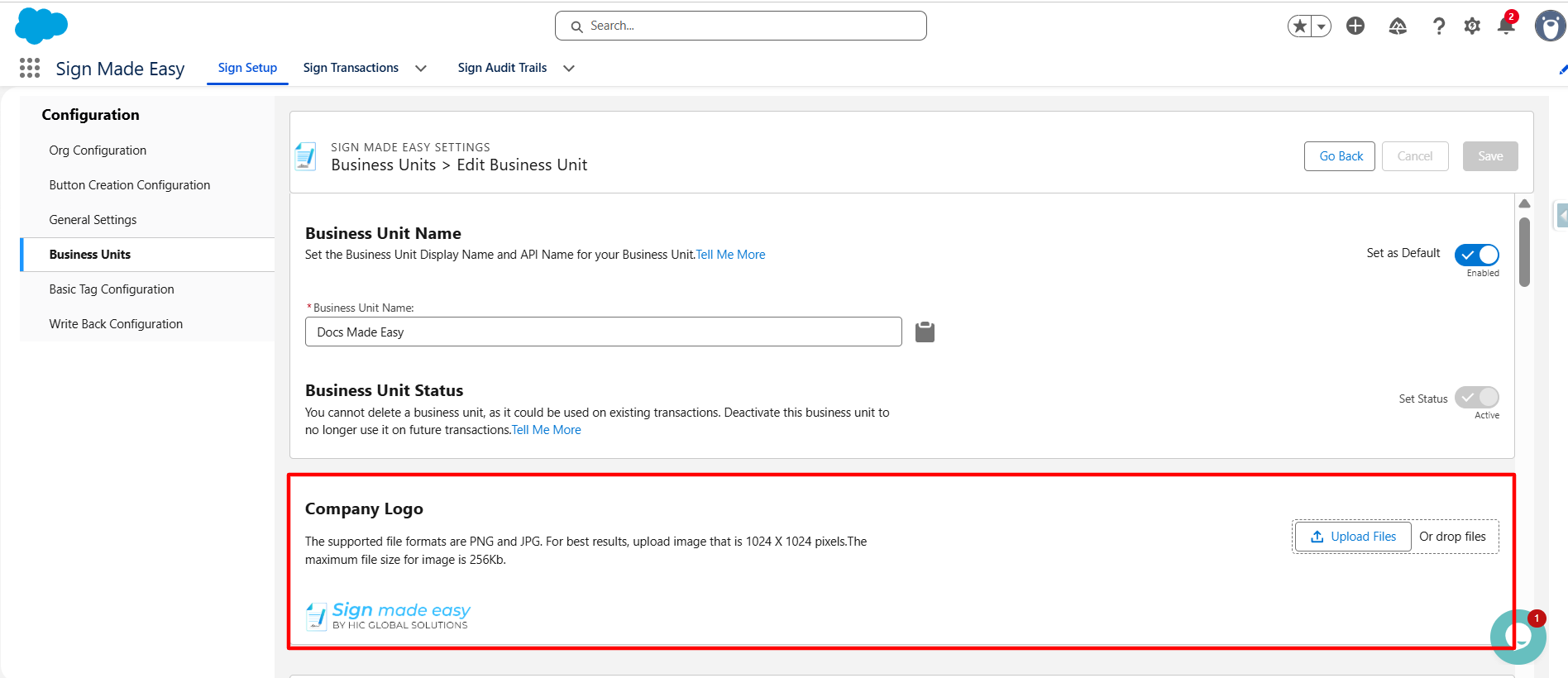Open the help question mark icon
This screenshot has height=678, width=1568.
click(1439, 26)
